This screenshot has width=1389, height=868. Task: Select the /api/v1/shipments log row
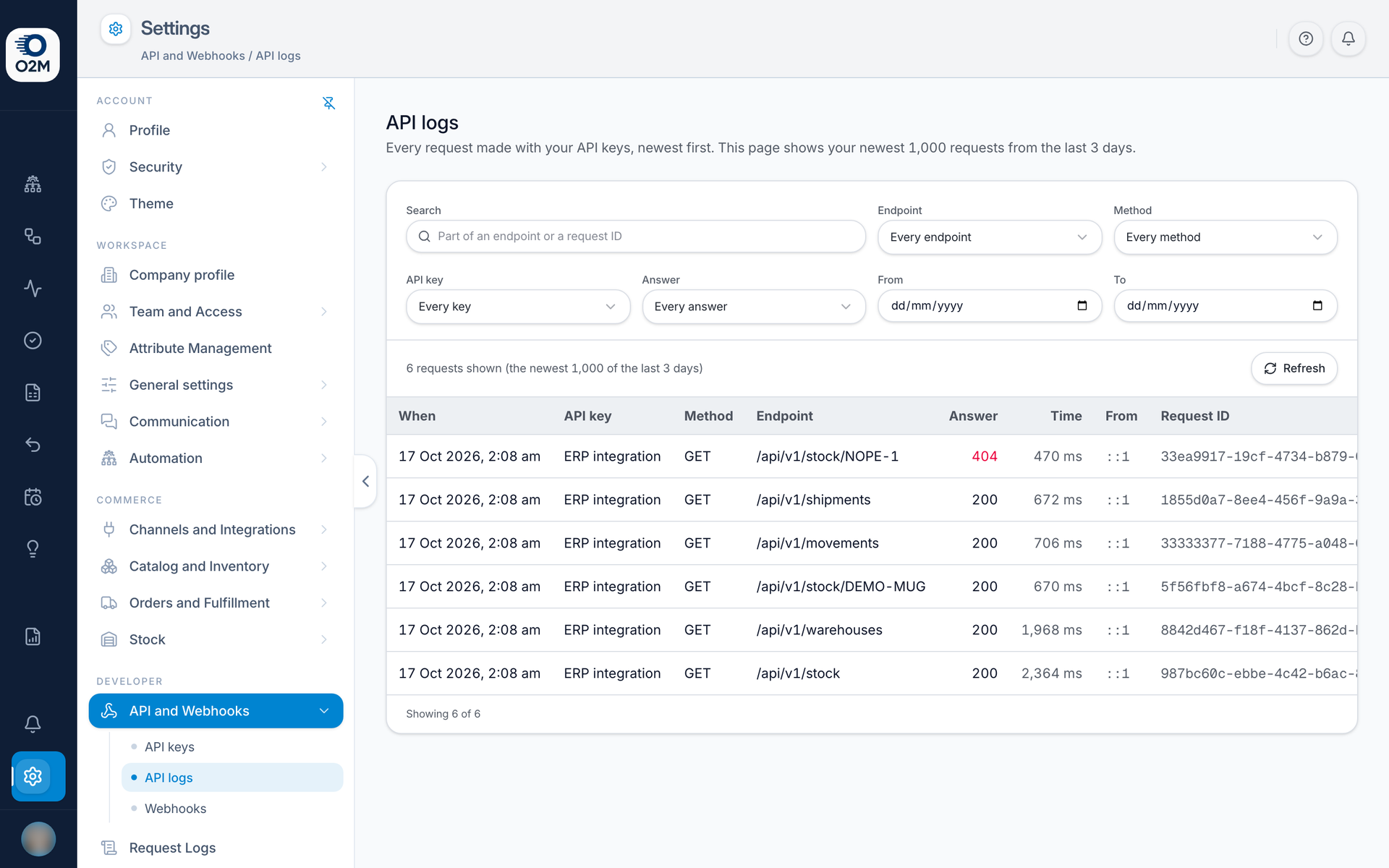coord(872,500)
